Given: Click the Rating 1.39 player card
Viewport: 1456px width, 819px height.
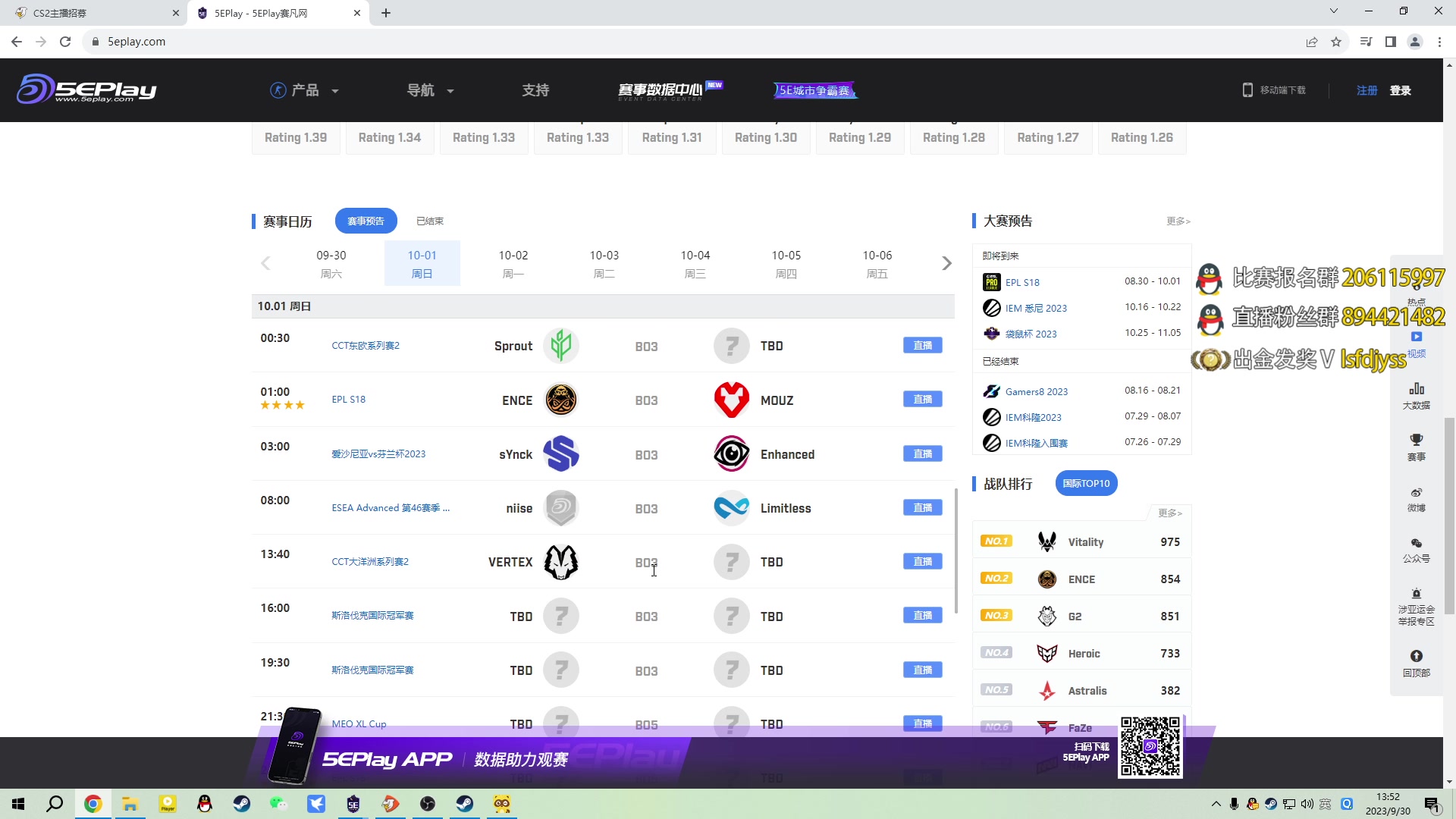Looking at the screenshot, I should (296, 137).
